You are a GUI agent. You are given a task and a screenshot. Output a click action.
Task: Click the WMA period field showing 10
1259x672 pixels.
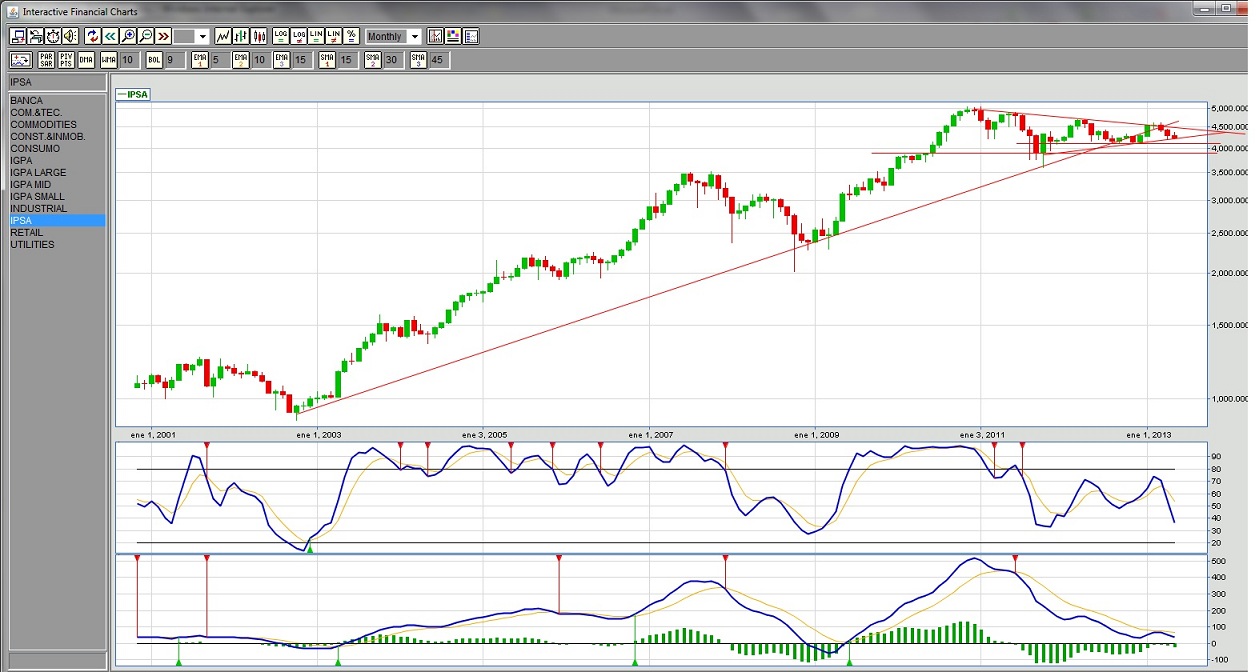click(x=129, y=60)
